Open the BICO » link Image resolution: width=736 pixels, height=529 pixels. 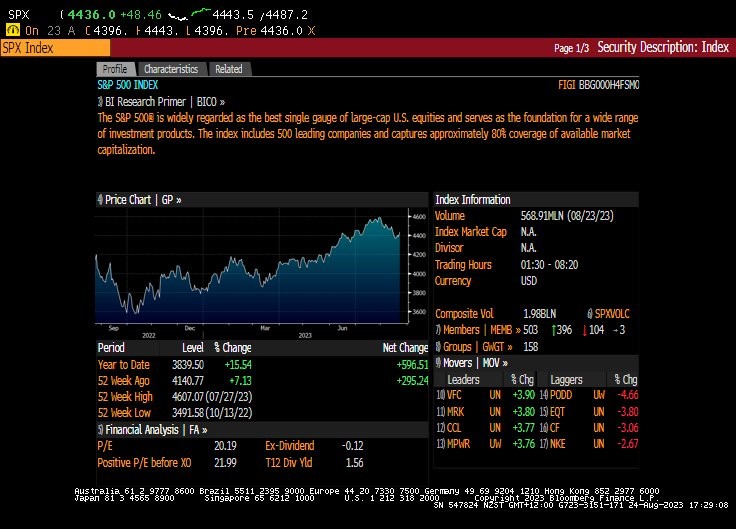[211, 102]
